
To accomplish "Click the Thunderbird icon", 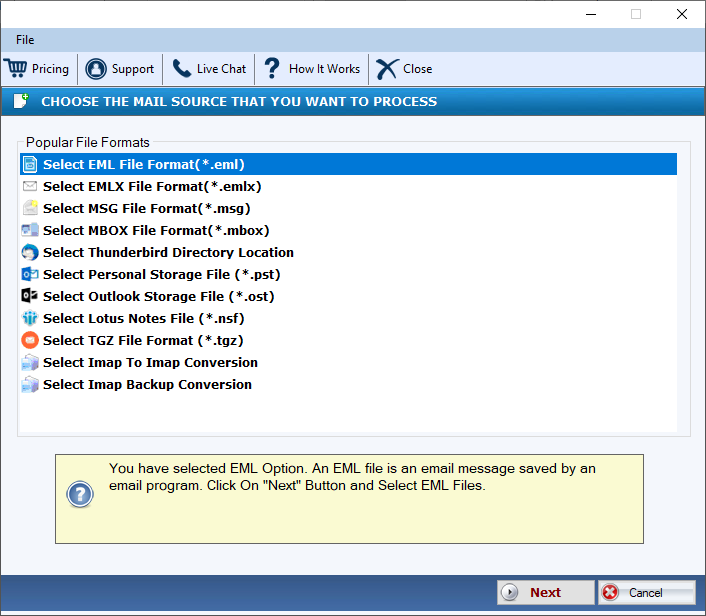I will coord(30,252).
